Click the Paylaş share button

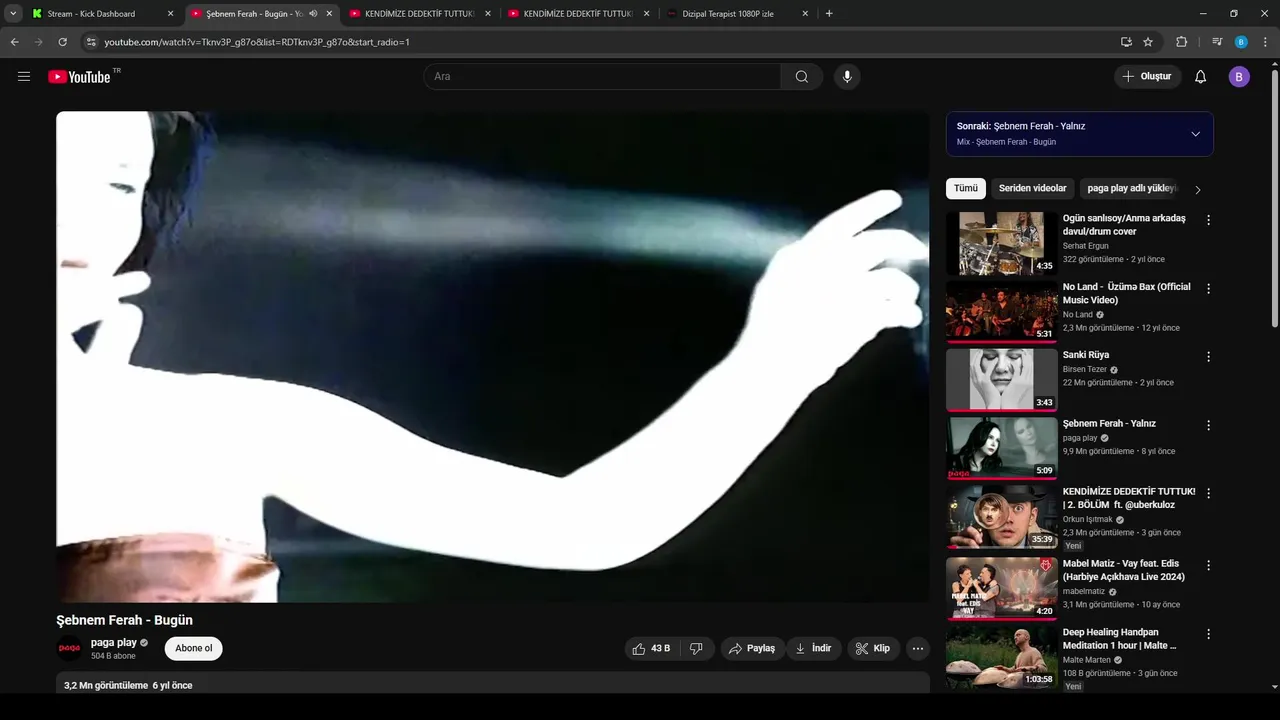click(x=752, y=649)
